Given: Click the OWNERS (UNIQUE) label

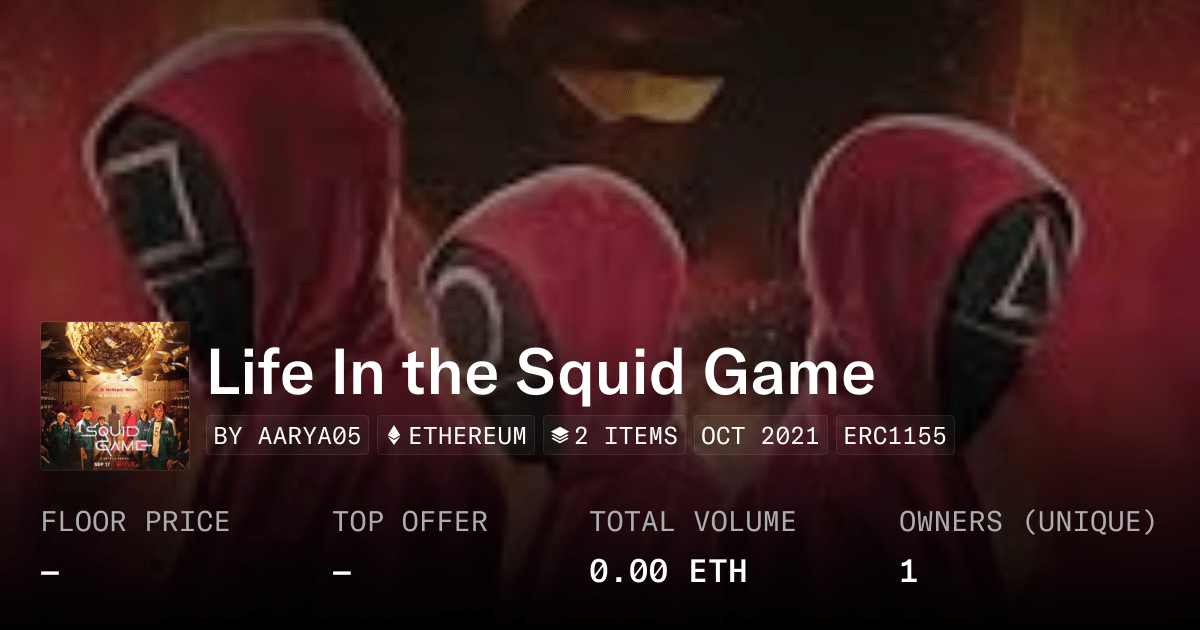Looking at the screenshot, I should [x=1028, y=522].
